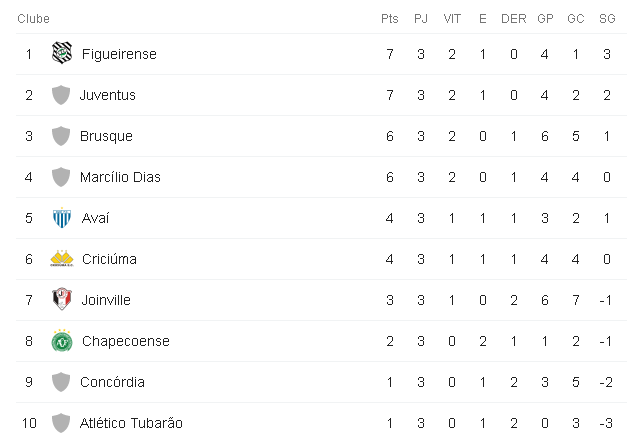Click the Atlético Tubarão shield icon
627x444 pixels.
point(61,423)
